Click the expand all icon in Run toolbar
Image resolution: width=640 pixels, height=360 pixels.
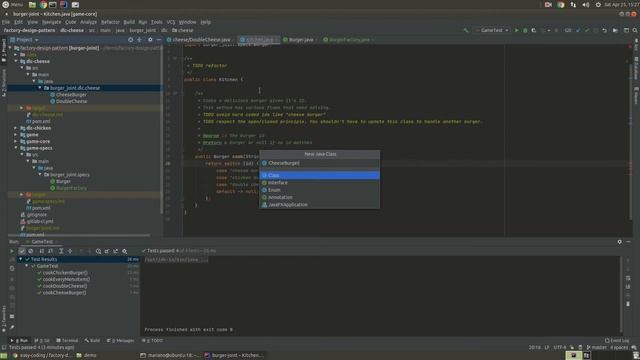[x=61, y=251]
